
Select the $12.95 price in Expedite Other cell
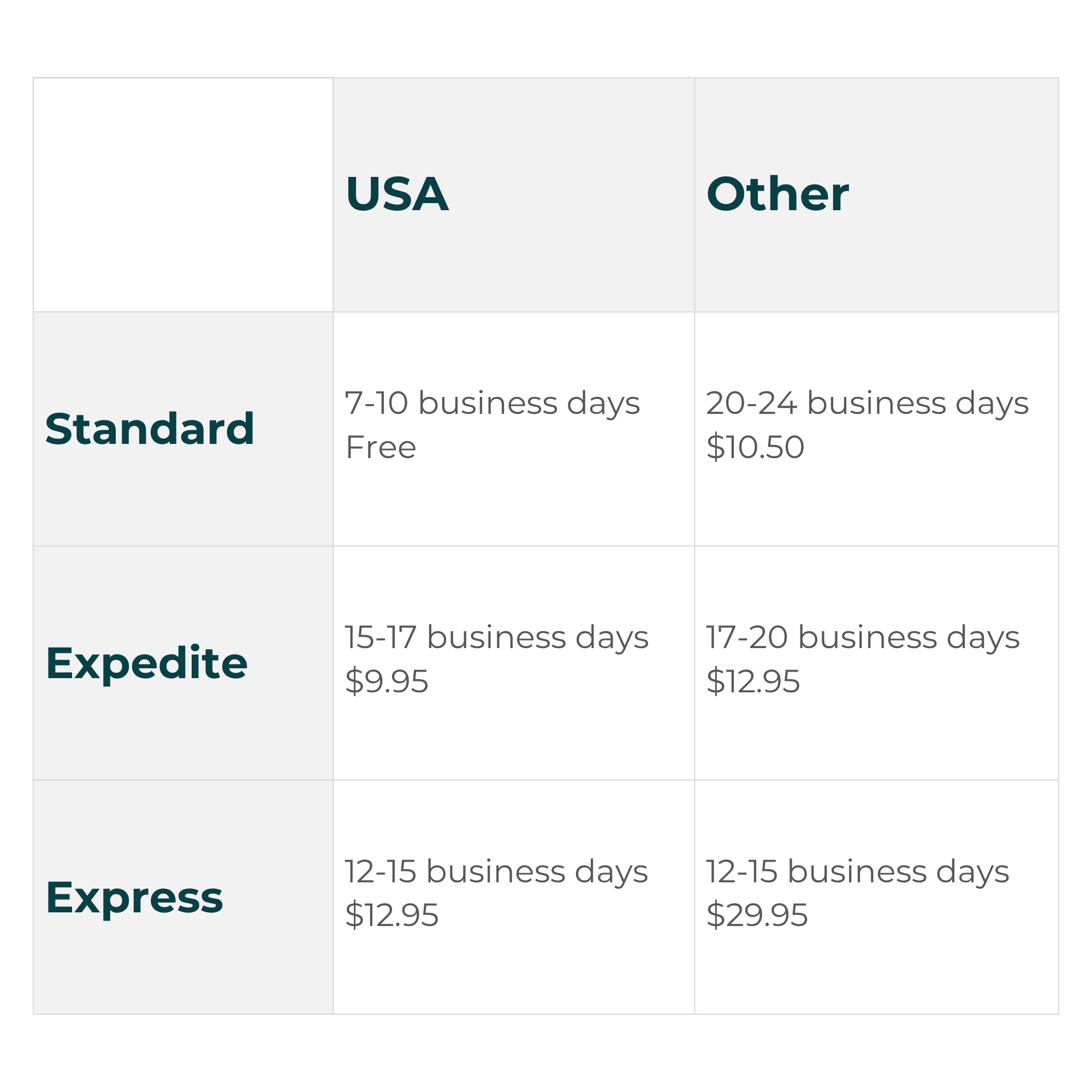click(752, 681)
